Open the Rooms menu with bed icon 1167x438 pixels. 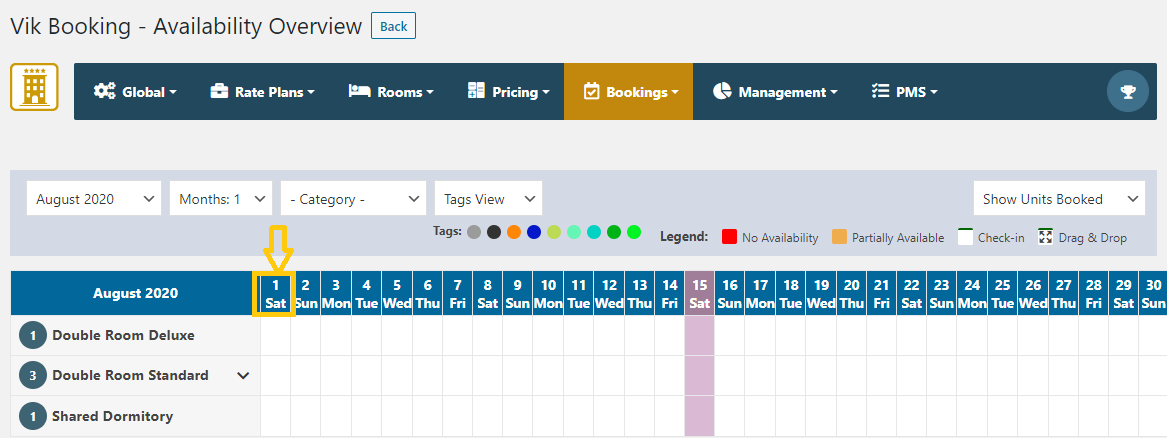391,92
